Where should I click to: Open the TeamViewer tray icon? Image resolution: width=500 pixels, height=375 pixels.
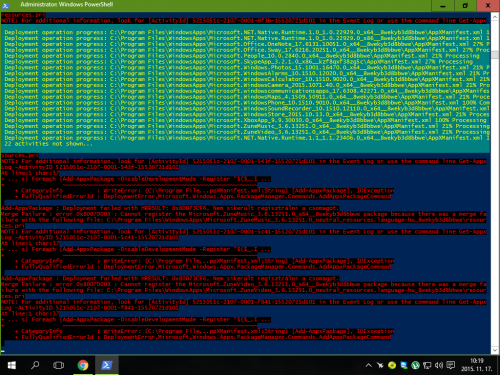click(404, 365)
